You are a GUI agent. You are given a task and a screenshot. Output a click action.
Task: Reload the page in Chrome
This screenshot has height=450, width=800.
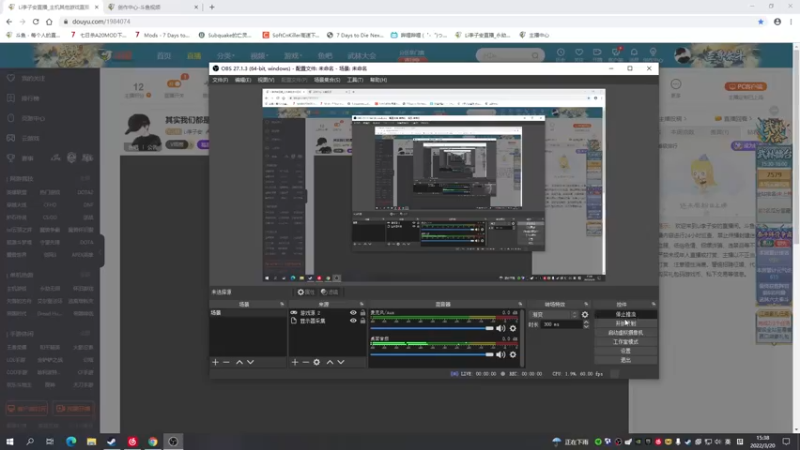pos(36,21)
